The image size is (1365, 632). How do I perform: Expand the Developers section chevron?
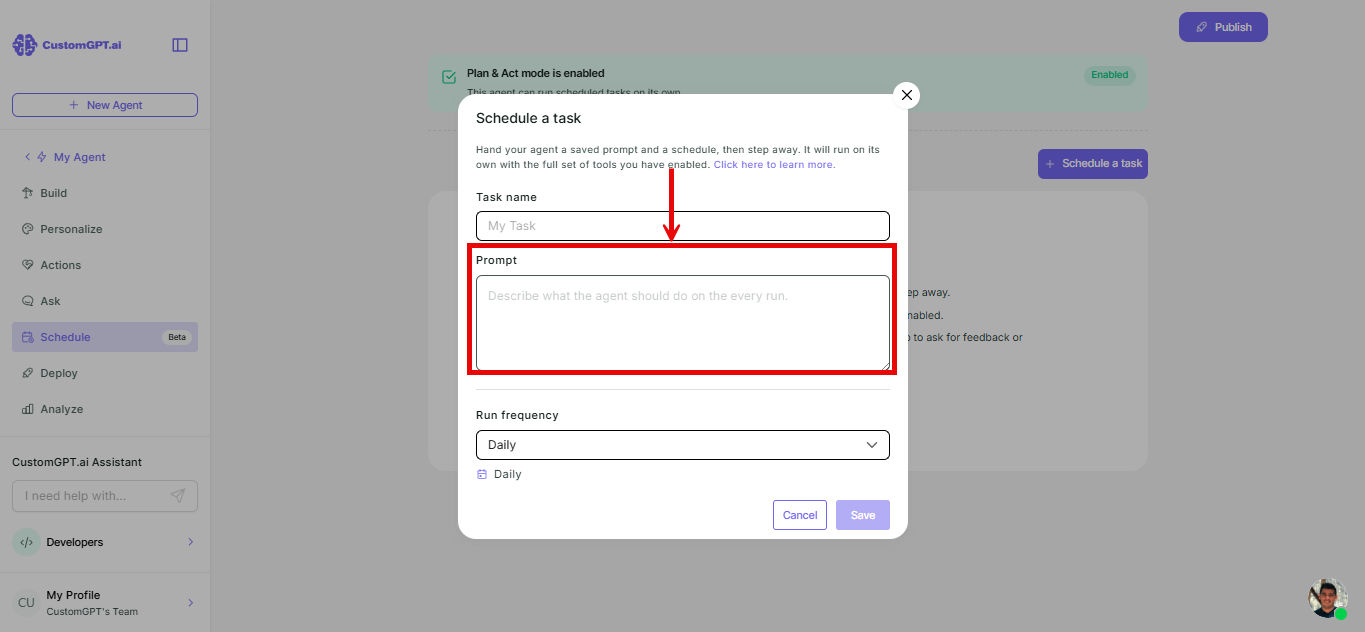[191, 542]
